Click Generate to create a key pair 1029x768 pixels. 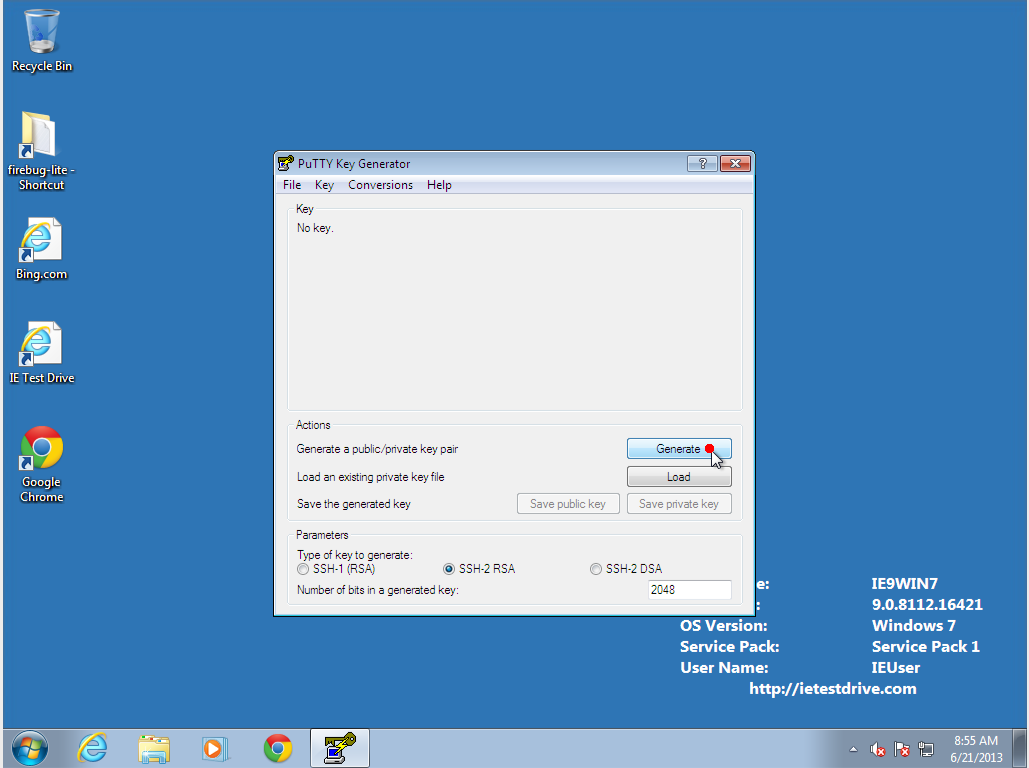[x=679, y=449]
